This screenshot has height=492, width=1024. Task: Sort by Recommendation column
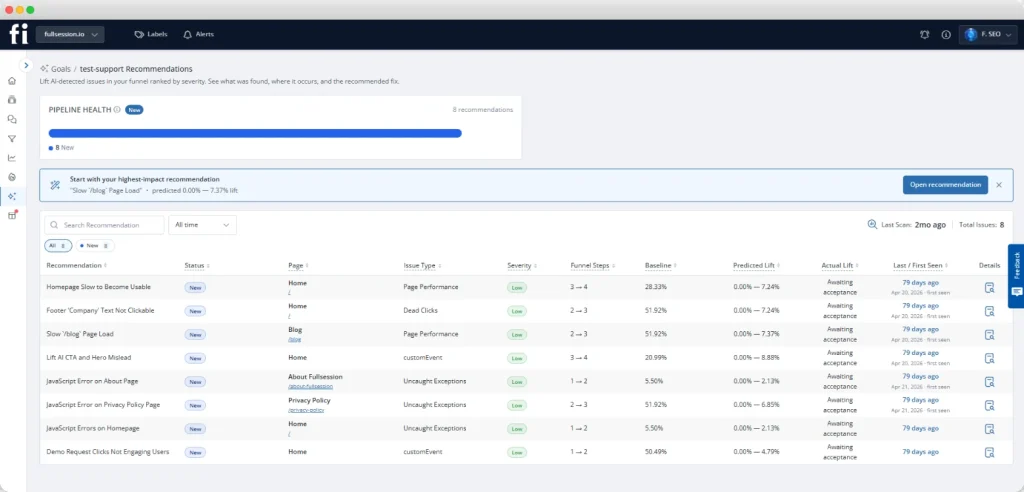click(76, 265)
